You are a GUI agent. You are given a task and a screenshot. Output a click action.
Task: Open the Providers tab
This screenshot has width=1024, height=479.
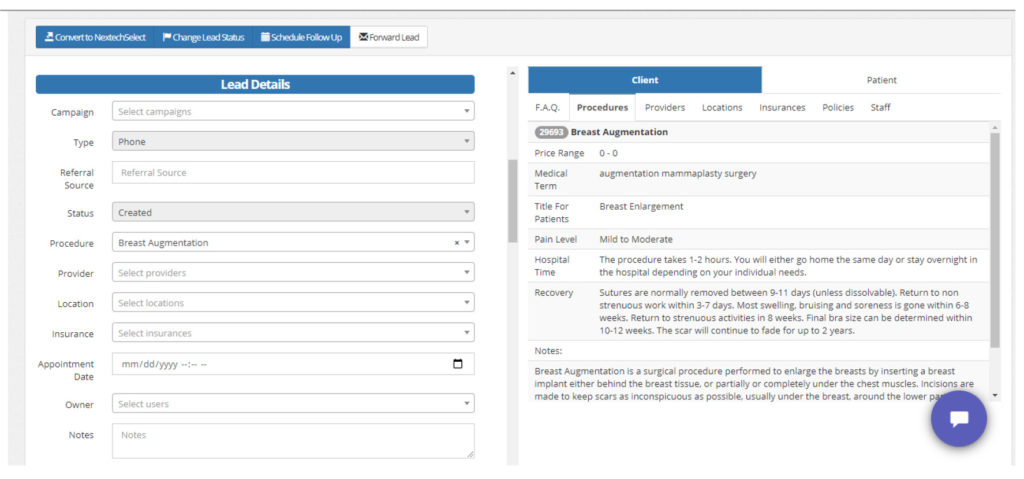(x=665, y=107)
